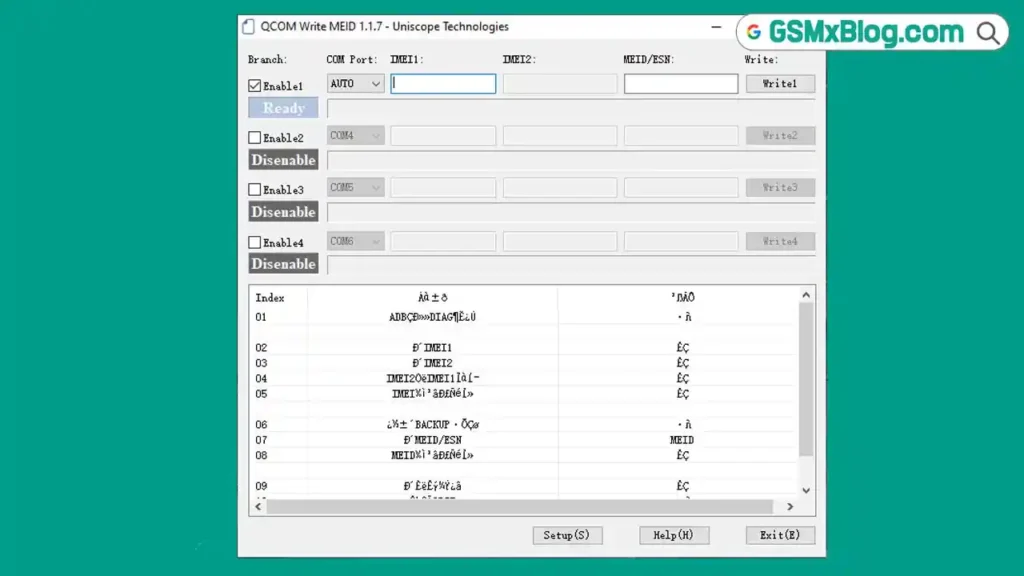The image size is (1024, 576).
Task: Open the AUTO COM port dropdown
Action: pyautogui.click(x=355, y=84)
